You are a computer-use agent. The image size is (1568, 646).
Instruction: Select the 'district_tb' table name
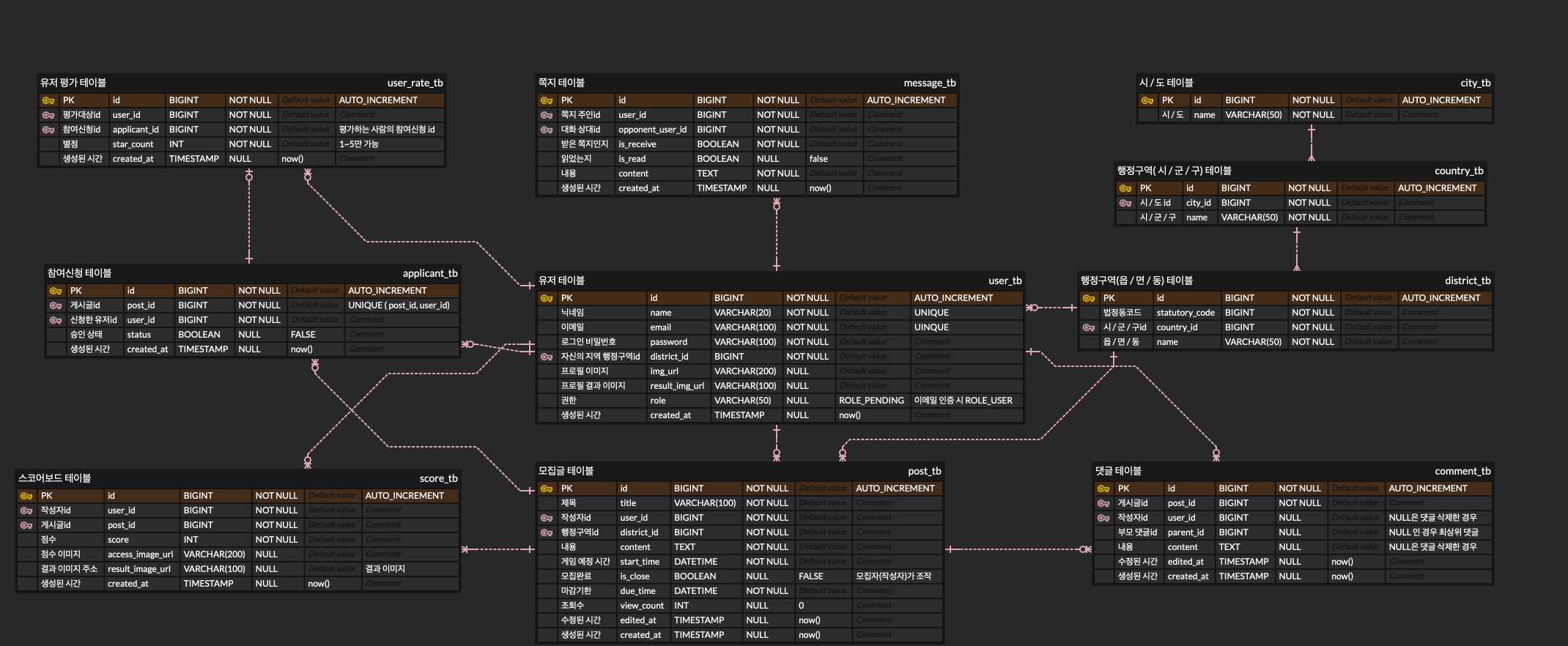[x=1468, y=281]
